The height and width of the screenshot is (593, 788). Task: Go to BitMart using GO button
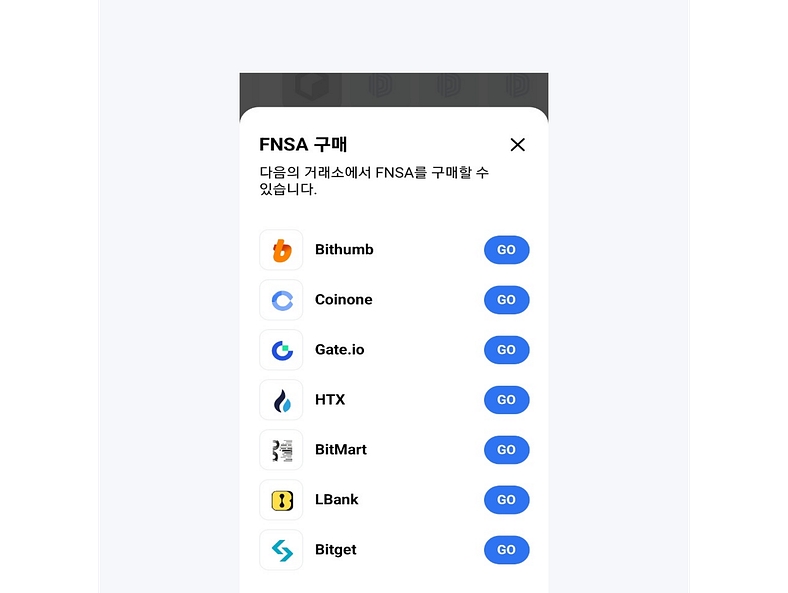(506, 450)
